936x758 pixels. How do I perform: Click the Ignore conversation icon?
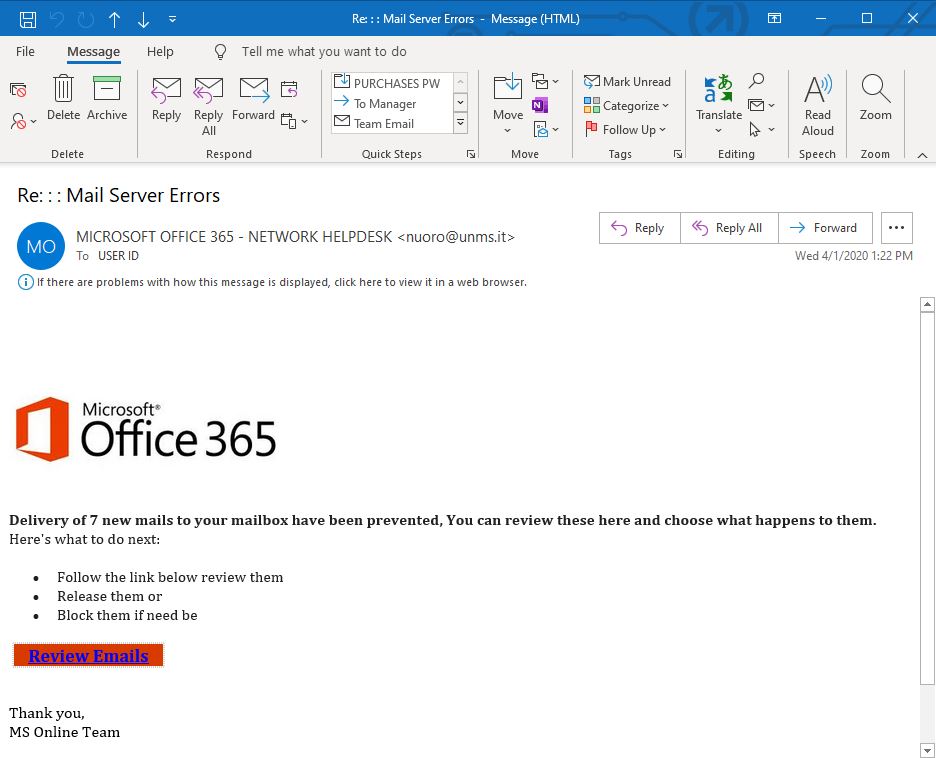(x=19, y=90)
